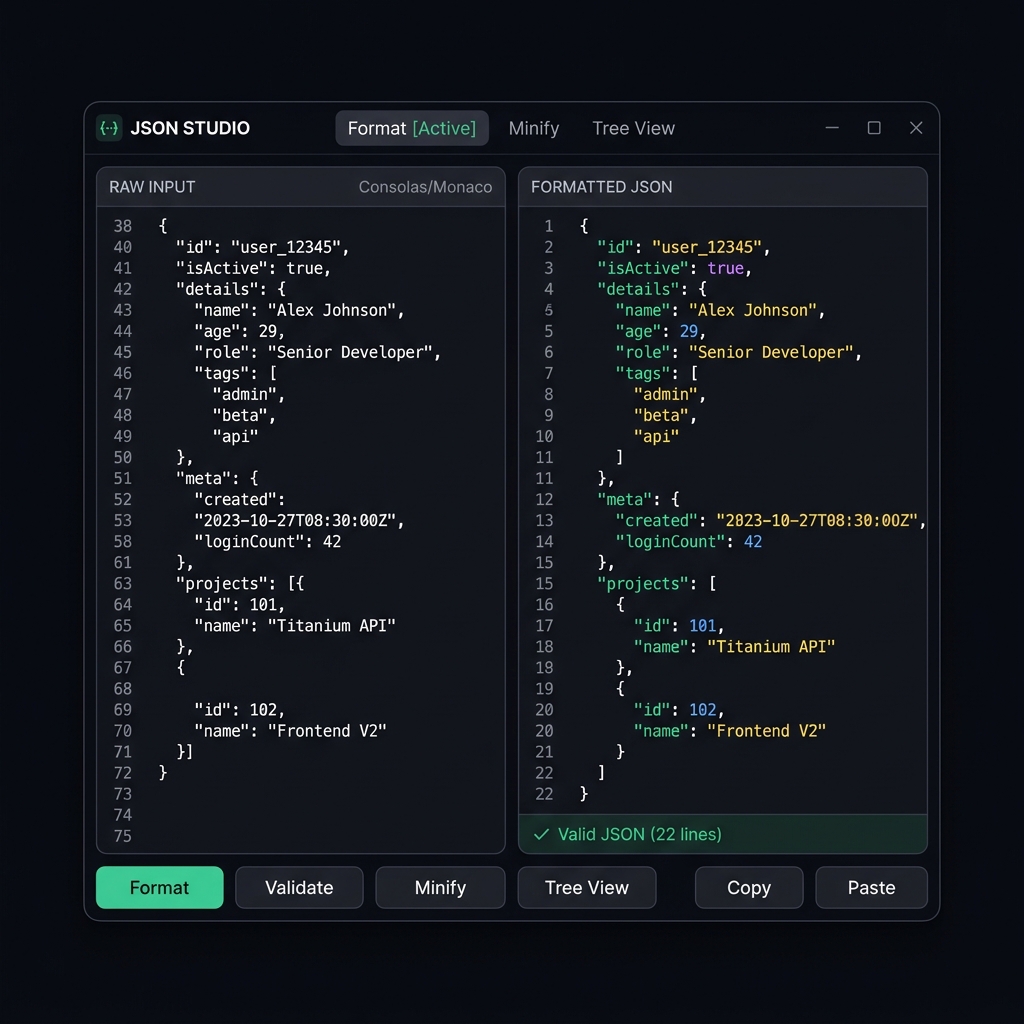Copy the formatted JSON with the Copy button
Viewport: 1024px width, 1024px height.
click(x=748, y=887)
